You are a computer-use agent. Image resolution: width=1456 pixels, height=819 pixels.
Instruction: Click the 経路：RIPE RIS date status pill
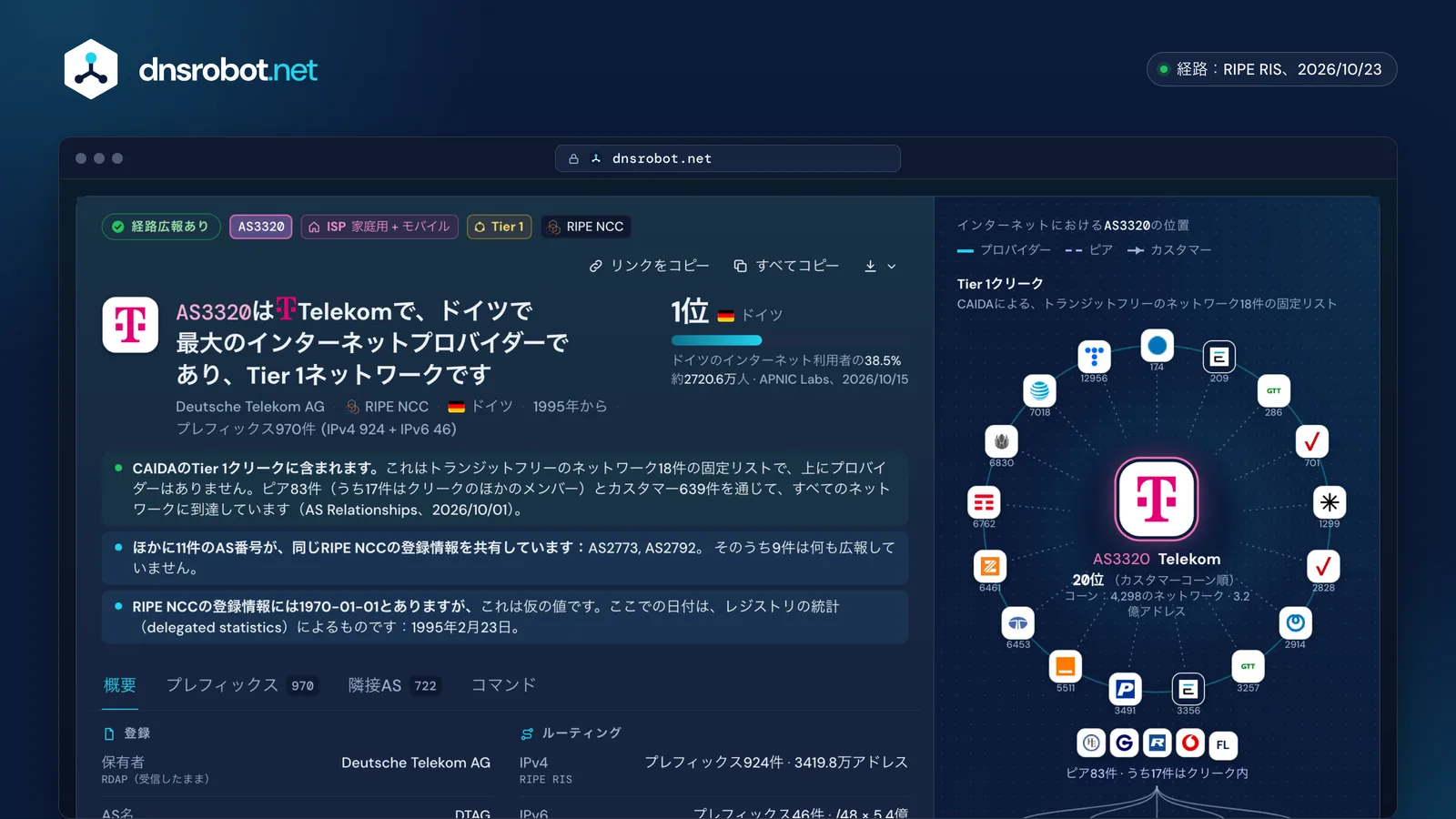1271,69
